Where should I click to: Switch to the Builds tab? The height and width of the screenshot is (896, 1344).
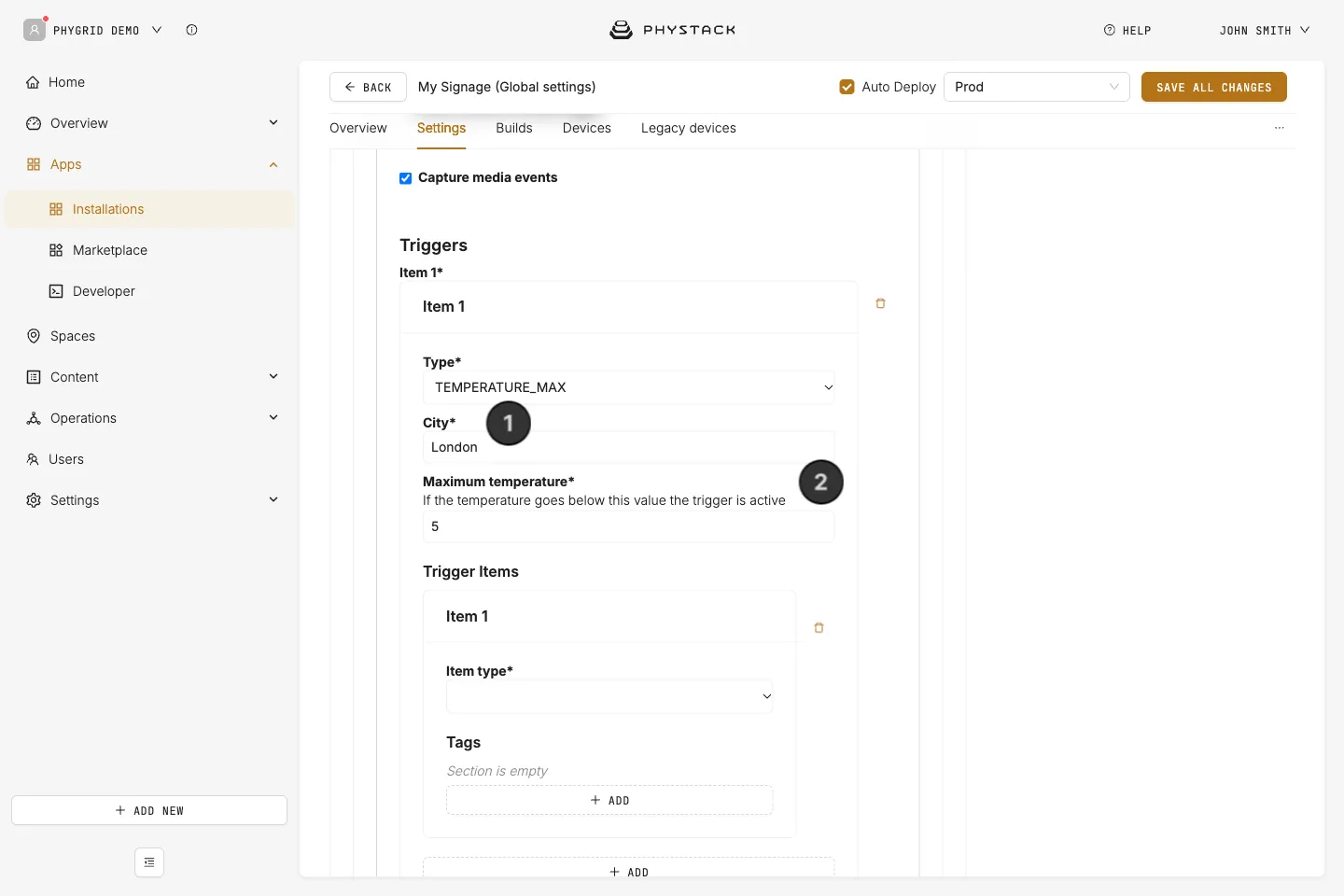[x=514, y=128]
